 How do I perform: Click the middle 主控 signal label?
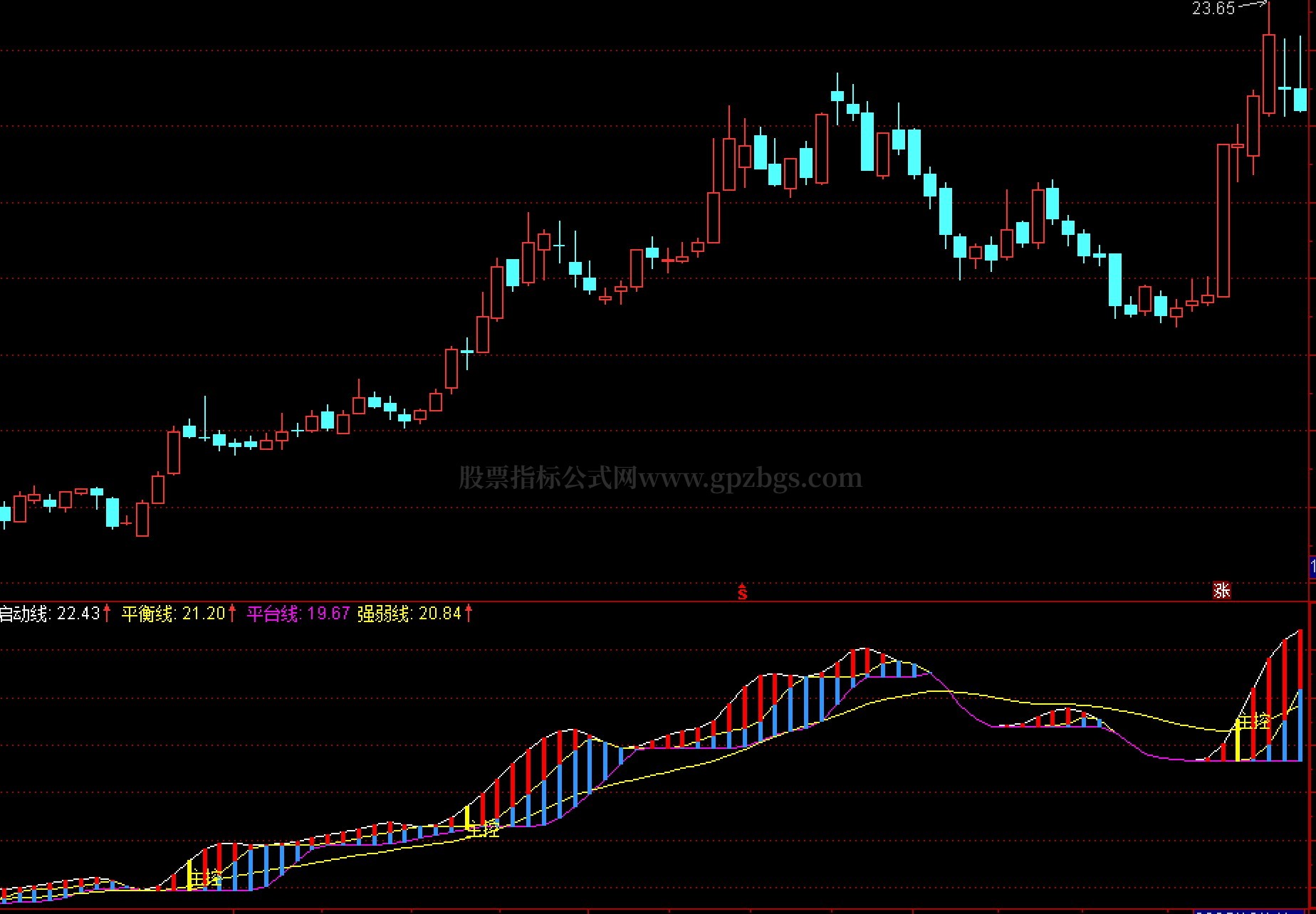tap(484, 828)
